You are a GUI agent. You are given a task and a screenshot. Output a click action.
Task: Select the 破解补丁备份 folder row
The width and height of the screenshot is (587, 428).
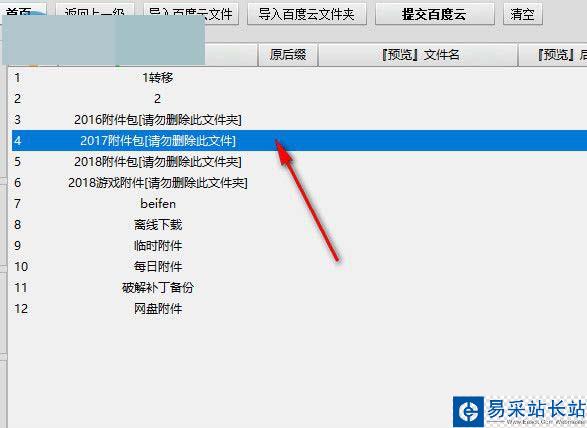pyautogui.click(x=299, y=287)
